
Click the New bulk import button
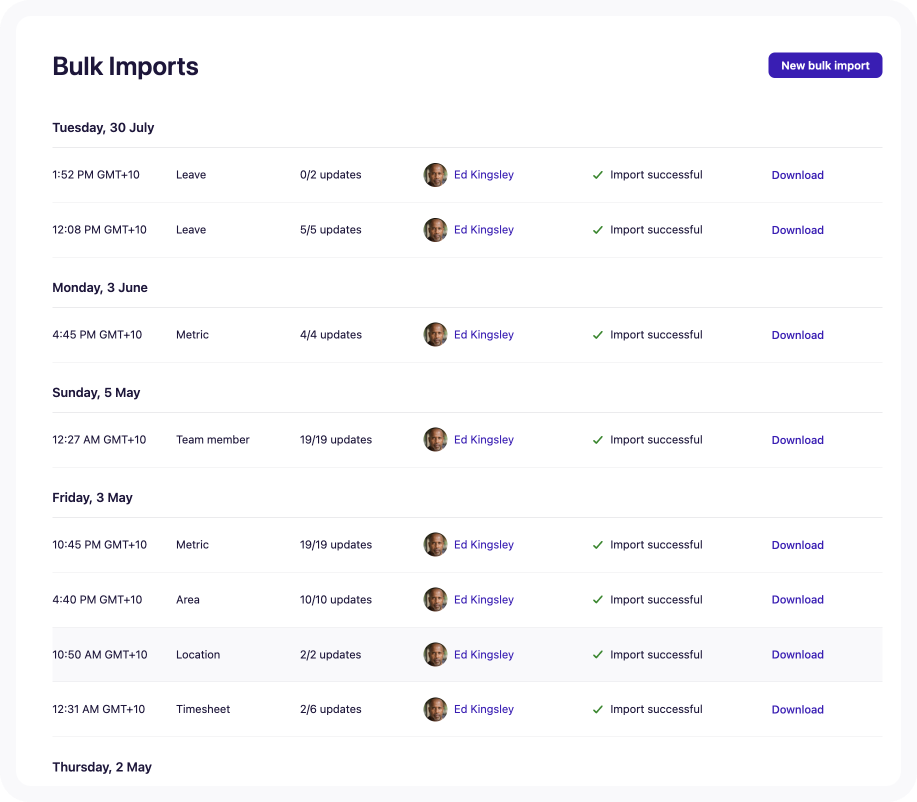coord(824,65)
